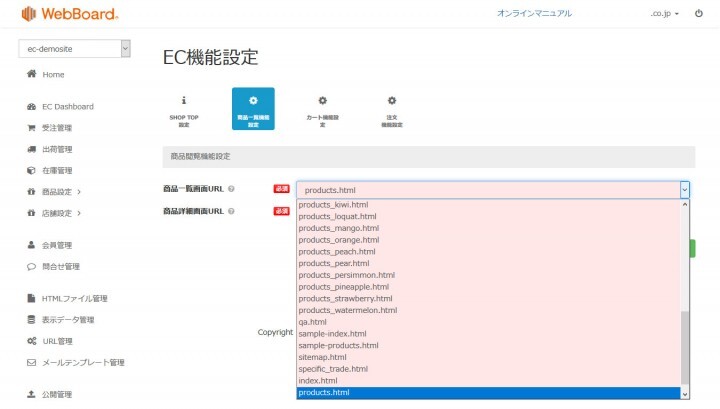Click the 商品設定 gift icon
Screen dimensions: 720x409
(31, 192)
